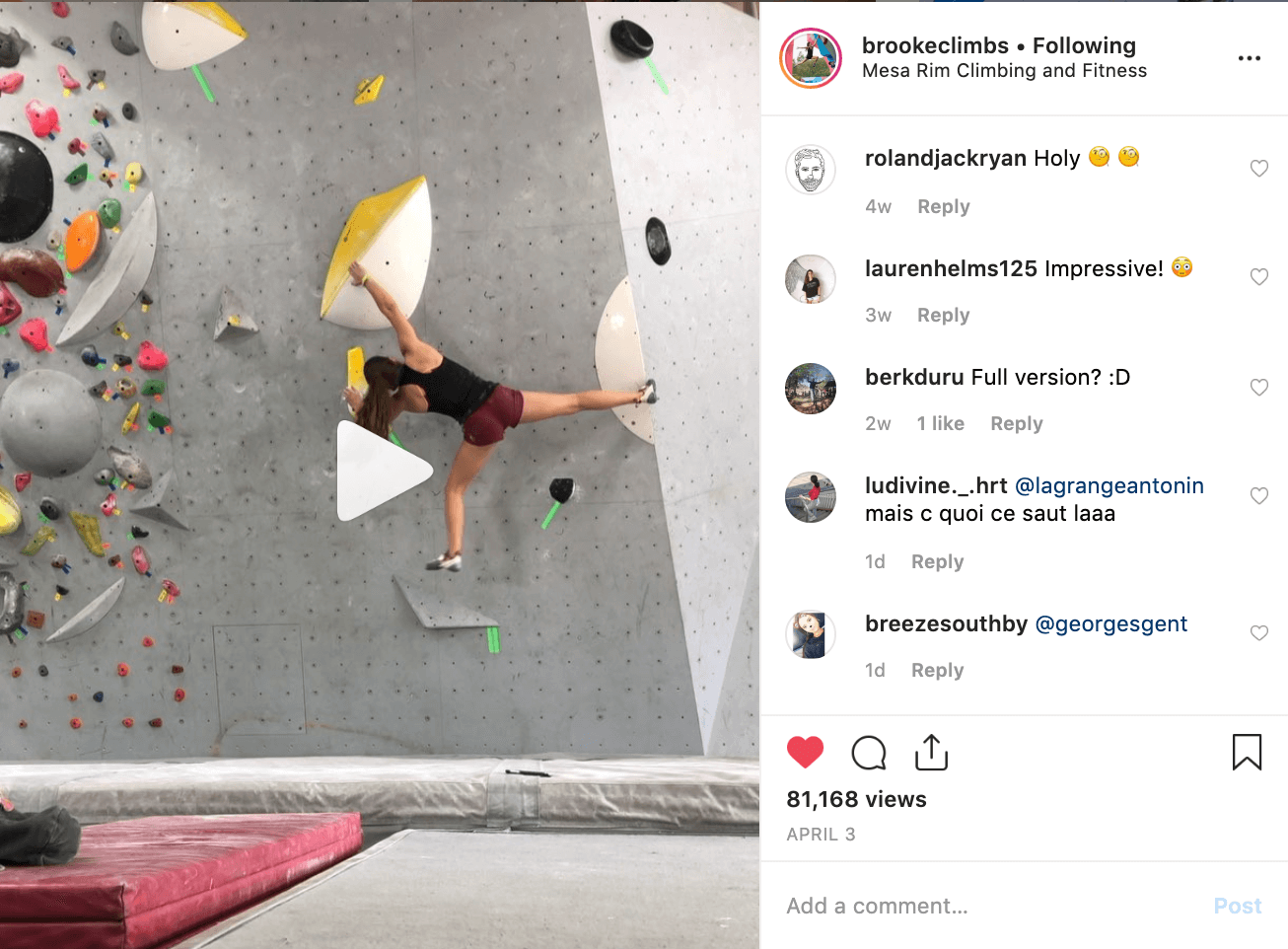1288x949 pixels.
Task: Like ludivine._.hrt's comment heart
Action: click(x=1259, y=496)
